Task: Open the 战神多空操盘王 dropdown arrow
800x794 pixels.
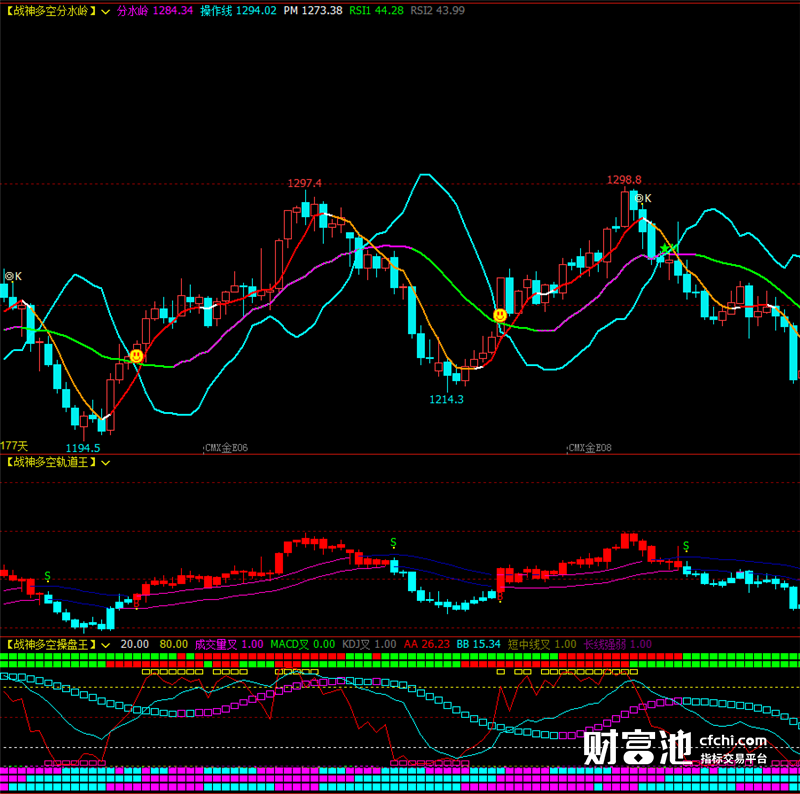Action: coord(106,645)
